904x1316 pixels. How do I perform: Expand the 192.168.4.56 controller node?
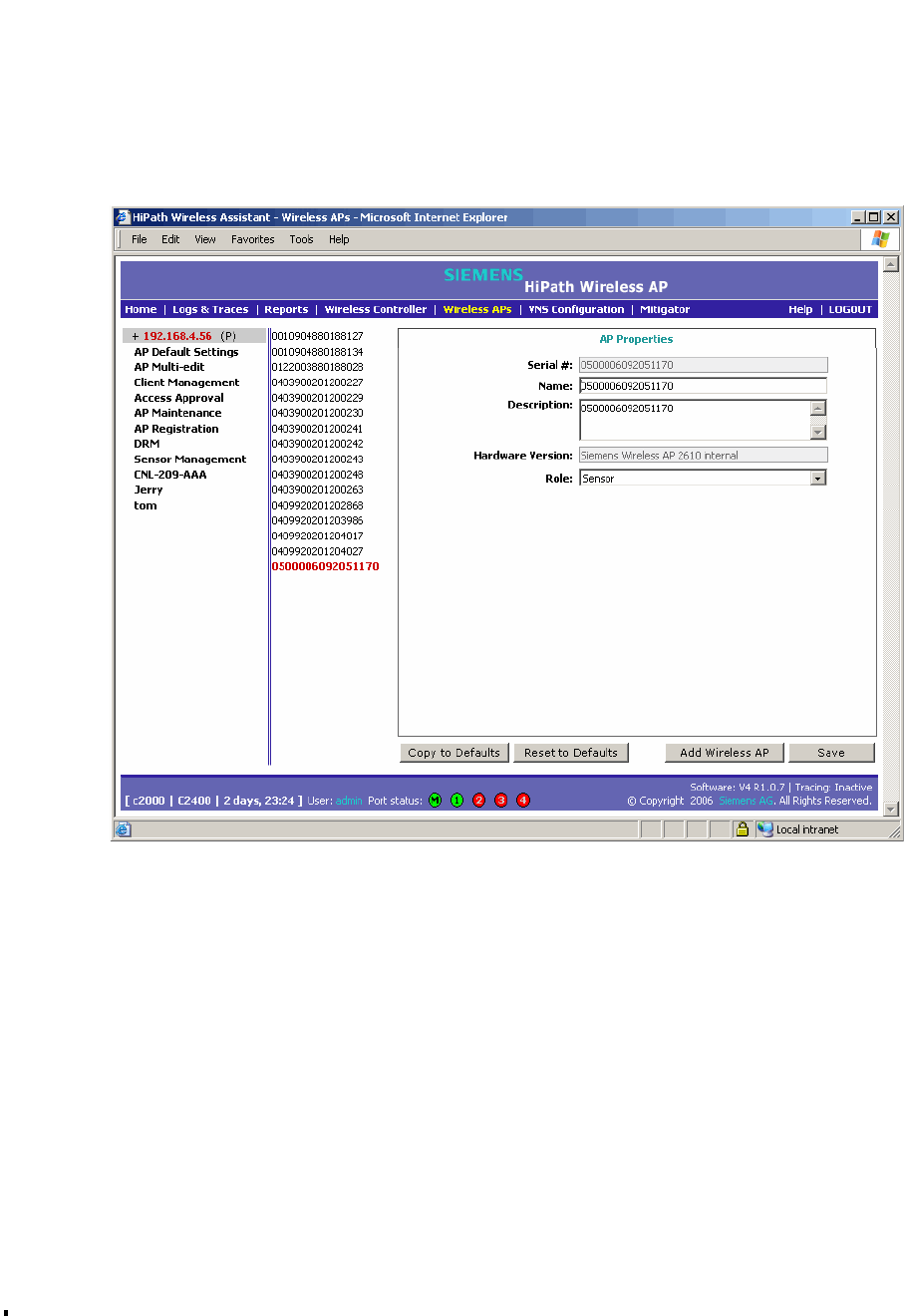click(x=136, y=336)
